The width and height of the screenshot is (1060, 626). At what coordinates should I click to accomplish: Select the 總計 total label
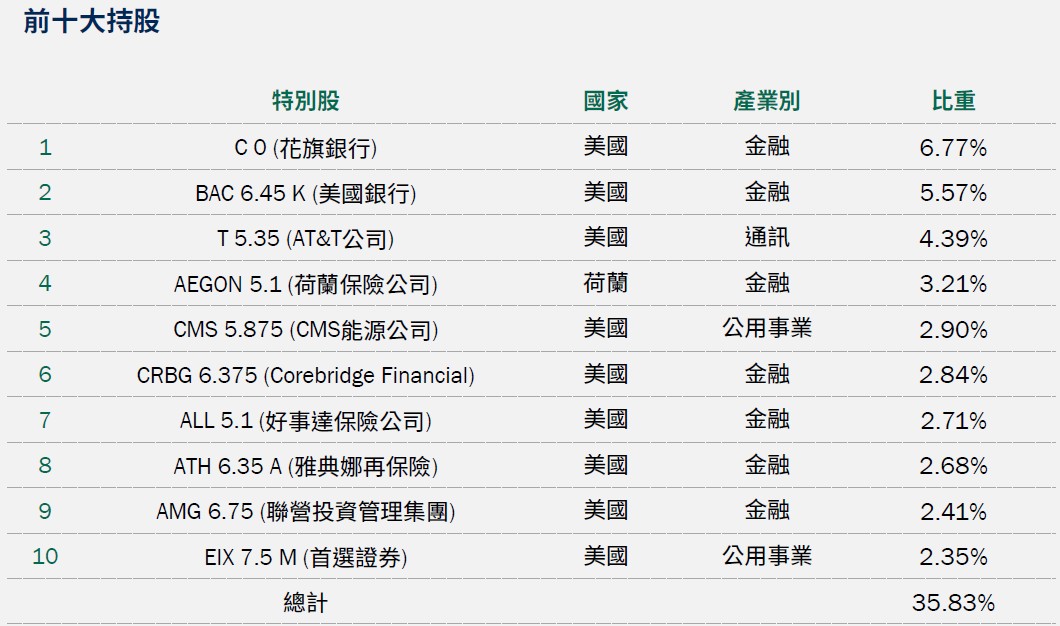[305, 603]
